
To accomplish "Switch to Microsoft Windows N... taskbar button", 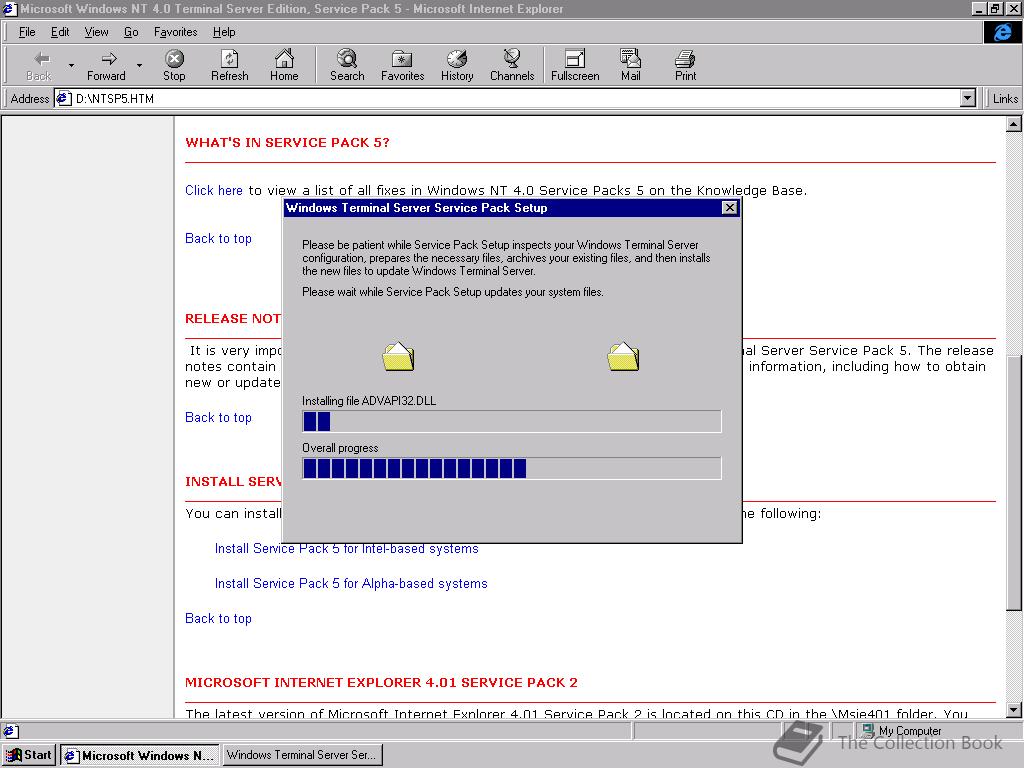I will (140, 755).
